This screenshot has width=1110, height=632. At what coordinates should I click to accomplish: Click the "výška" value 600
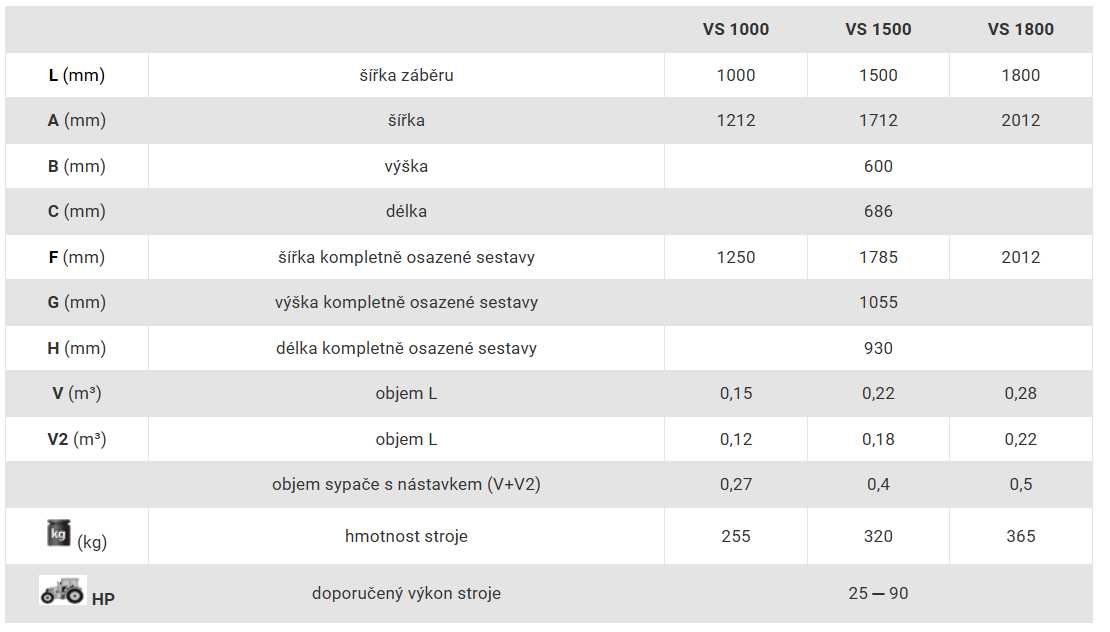tap(878, 166)
